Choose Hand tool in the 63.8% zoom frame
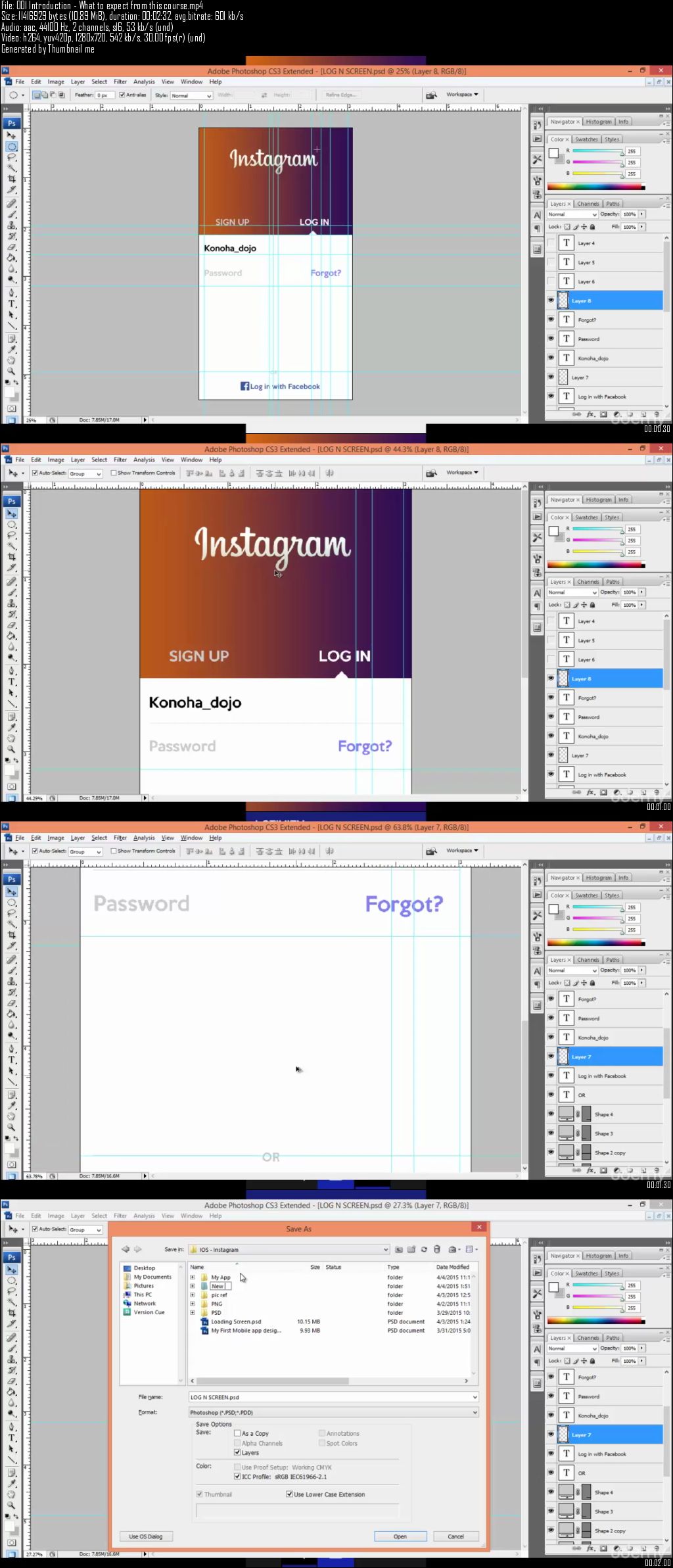Image resolution: width=673 pixels, height=1568 pixels. pyautogui.click(x=11, y=1116)
